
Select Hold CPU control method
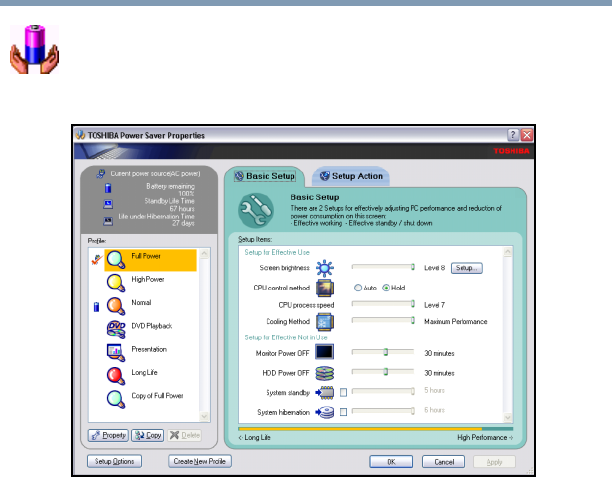click(386, 288)
